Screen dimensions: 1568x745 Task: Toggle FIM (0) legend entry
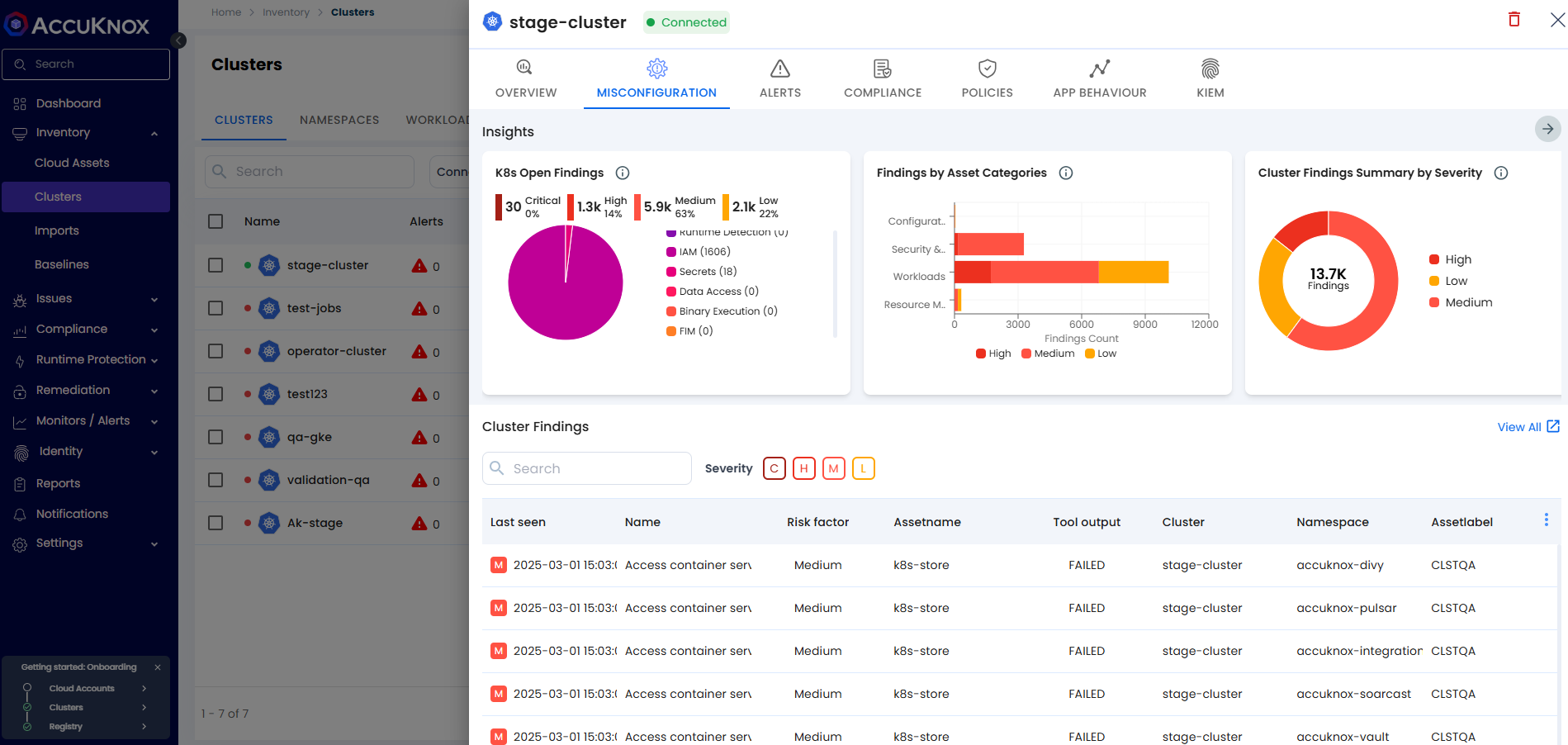coord(689,331)
